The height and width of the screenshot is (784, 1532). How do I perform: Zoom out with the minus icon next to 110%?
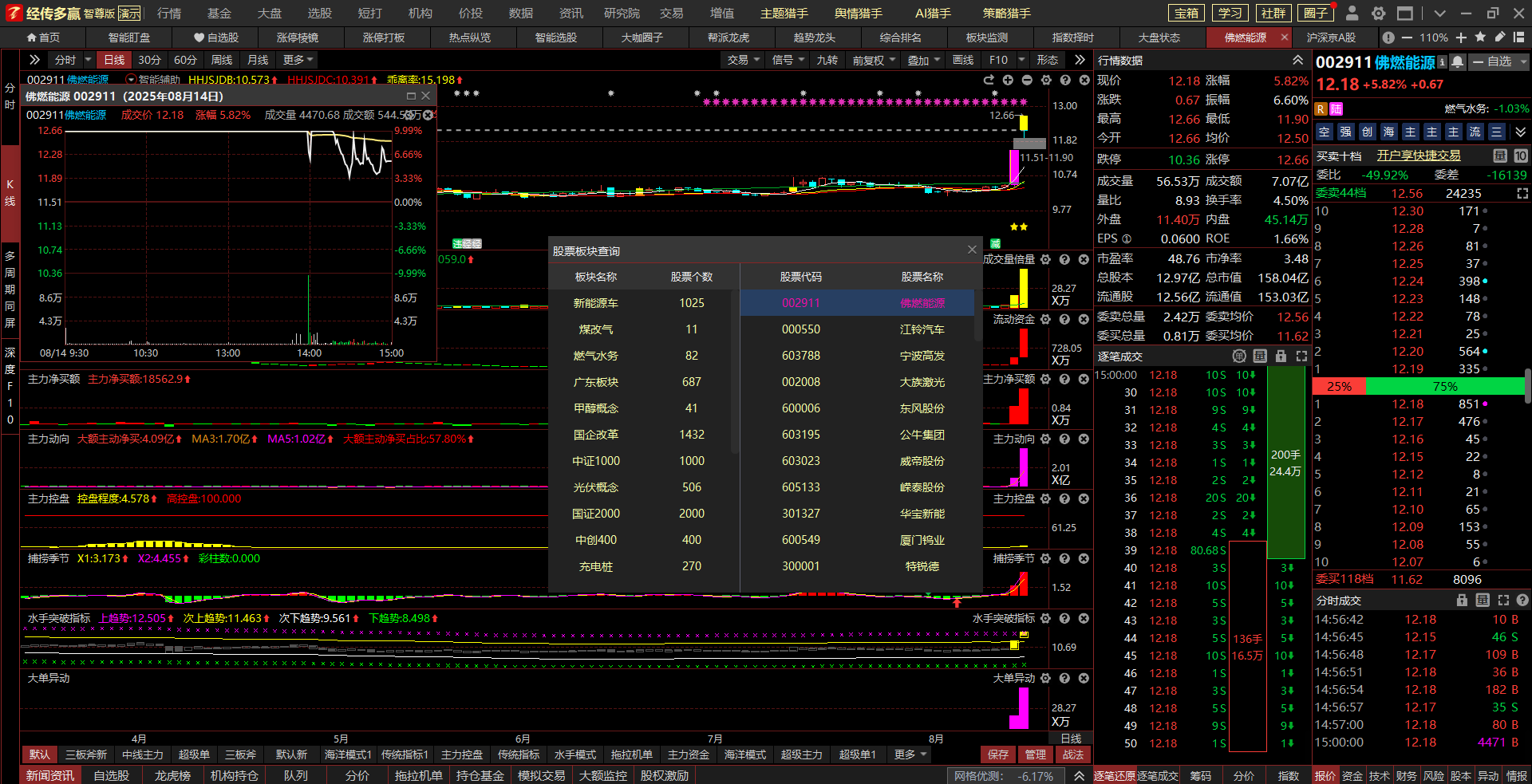(1406, 37)
